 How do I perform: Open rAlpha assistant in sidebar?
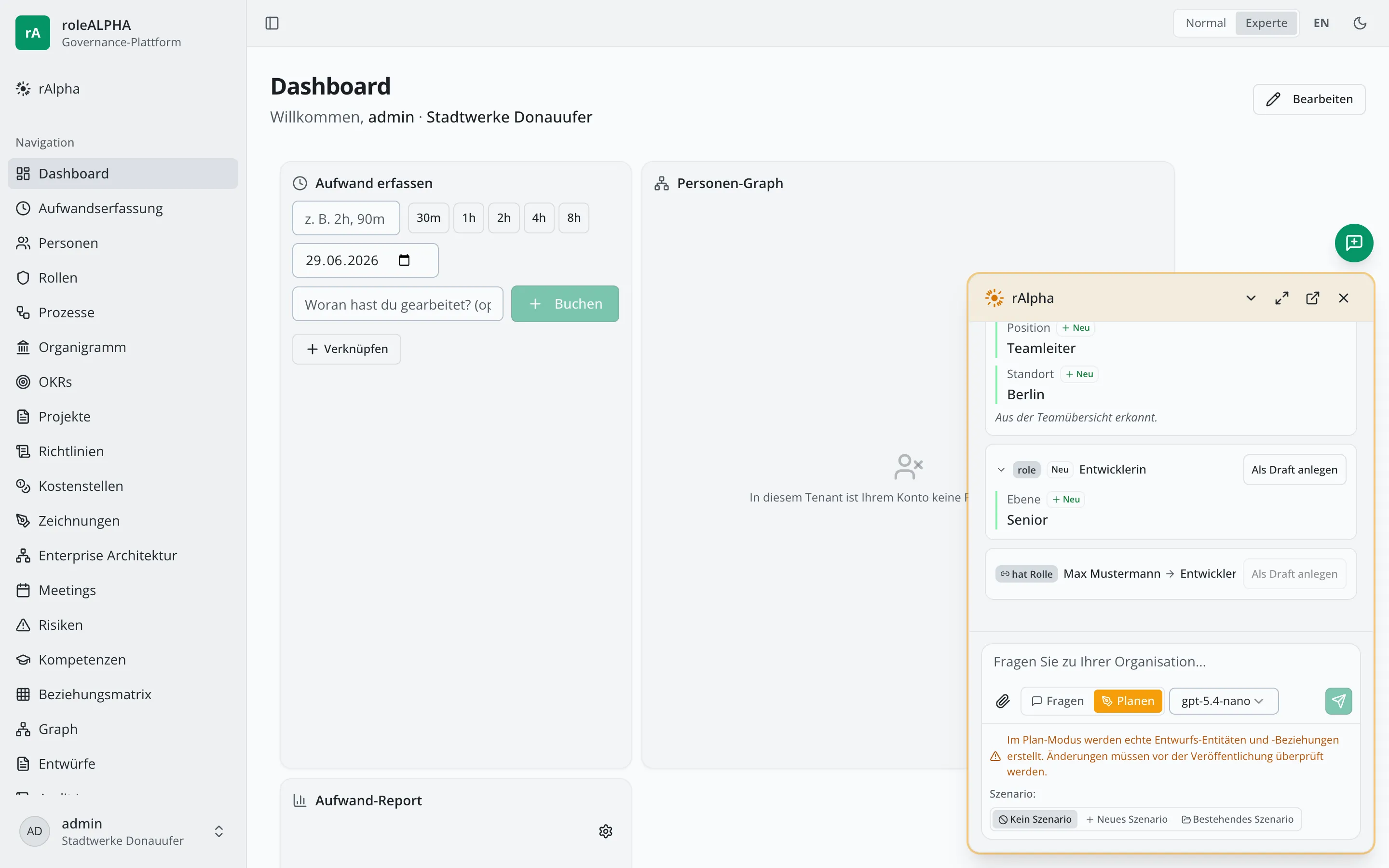coord(123,89)
